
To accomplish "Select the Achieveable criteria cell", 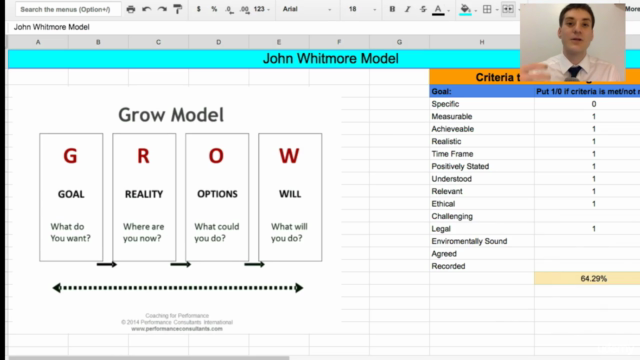I will point(482,129).
